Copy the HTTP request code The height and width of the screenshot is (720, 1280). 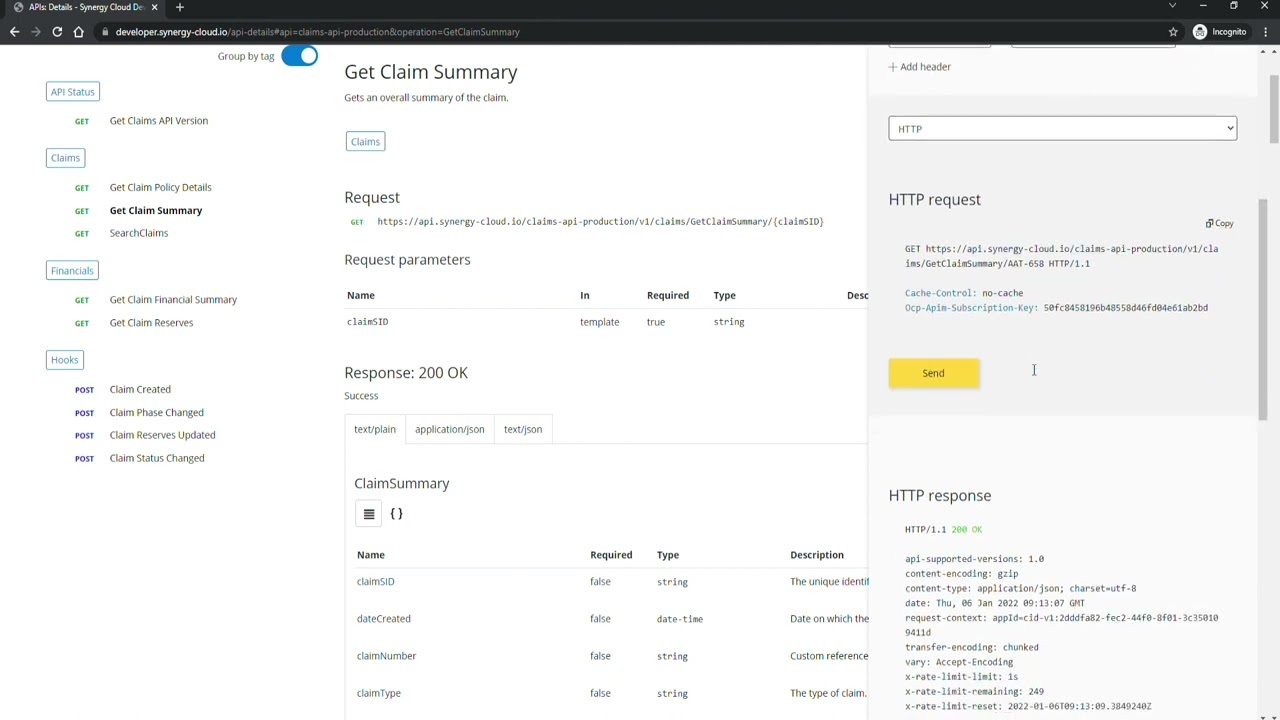[1220, 223]
